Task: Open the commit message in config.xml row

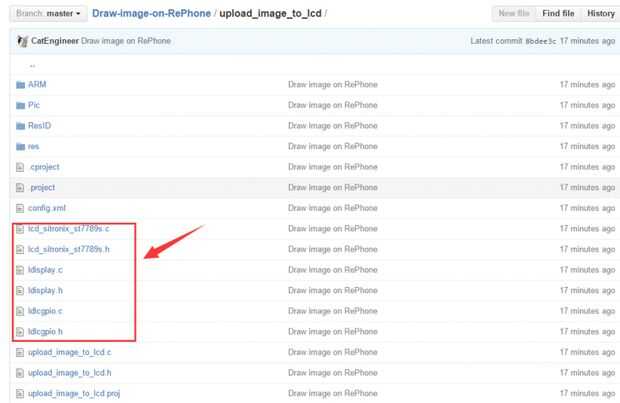Action: tap(333, 208)
